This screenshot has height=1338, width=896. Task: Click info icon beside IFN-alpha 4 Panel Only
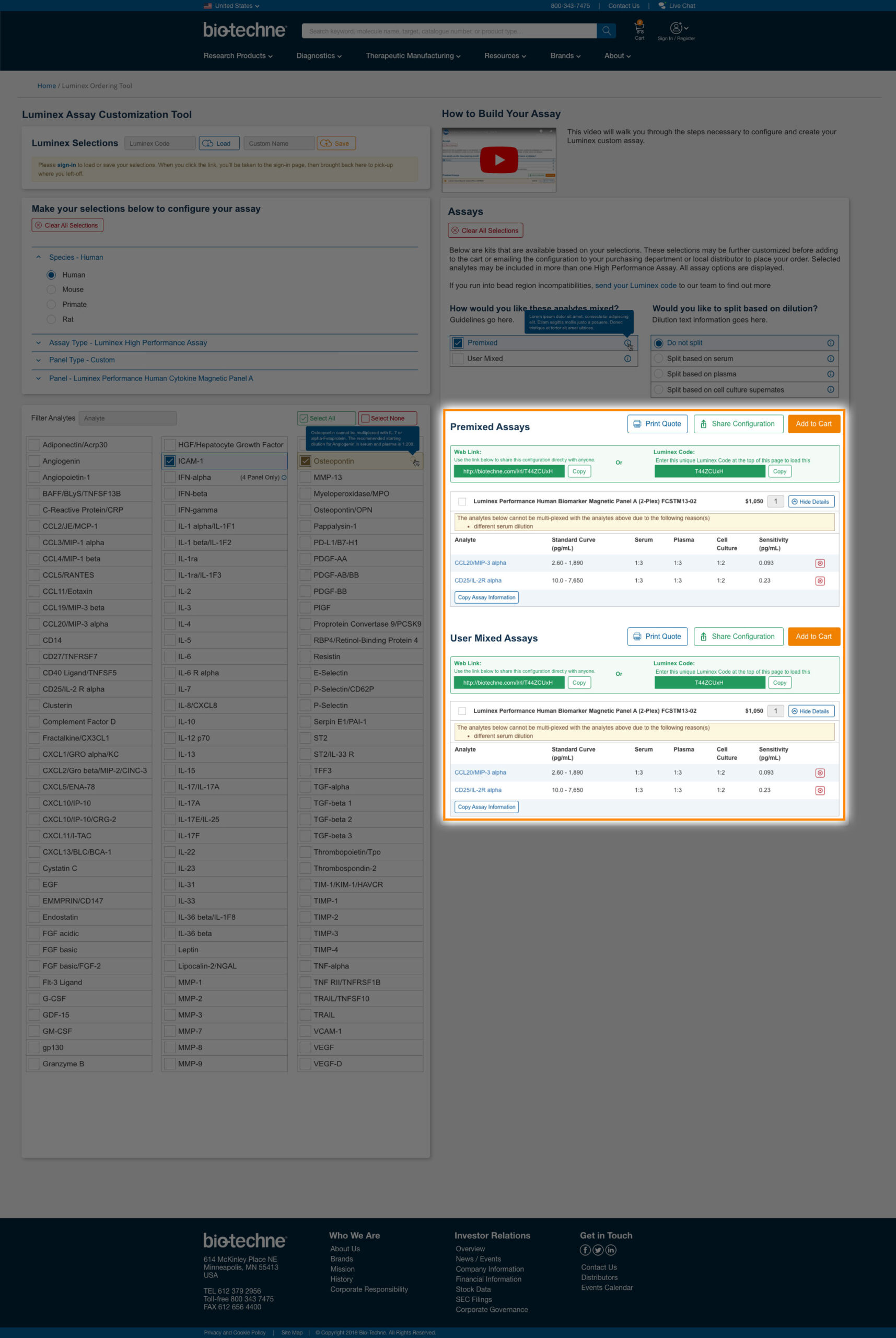[x=284, y=477]
